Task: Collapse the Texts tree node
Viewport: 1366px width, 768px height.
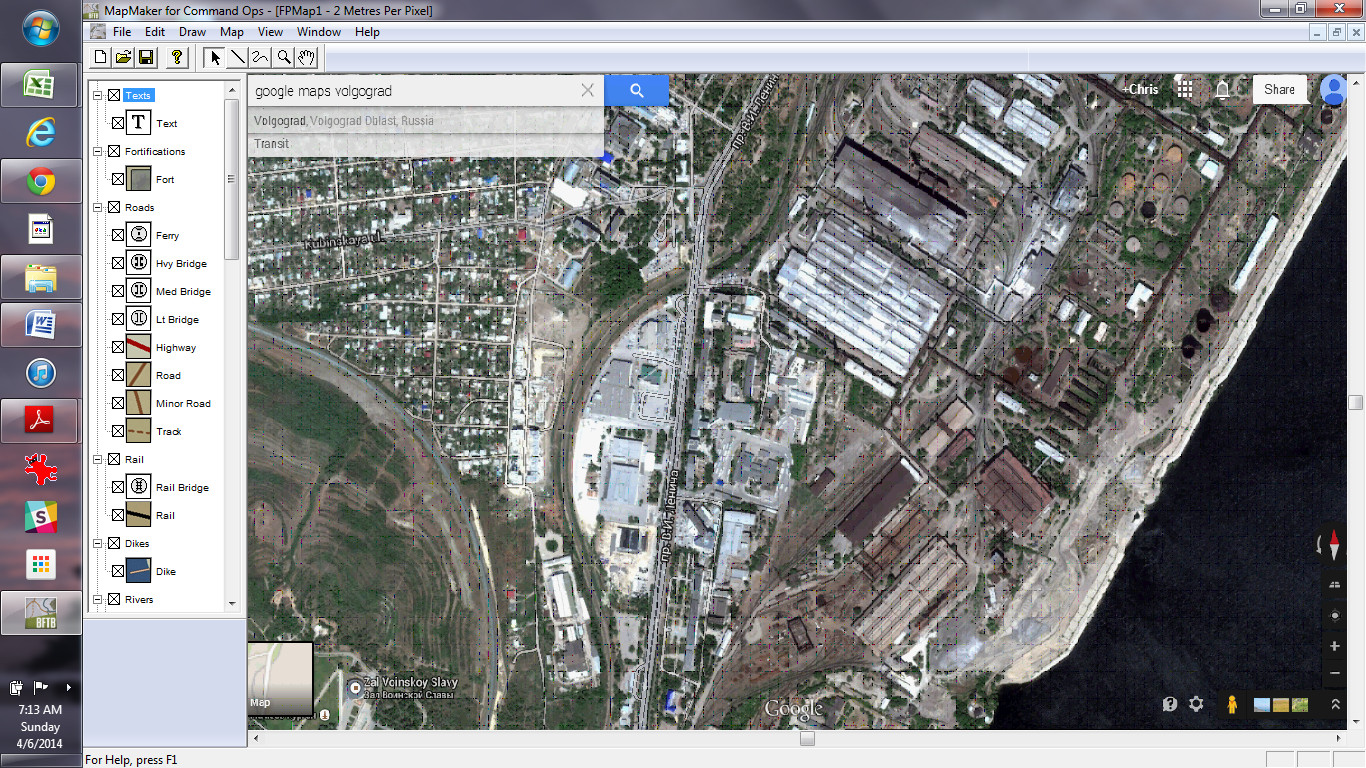Action: pos(98,96)
